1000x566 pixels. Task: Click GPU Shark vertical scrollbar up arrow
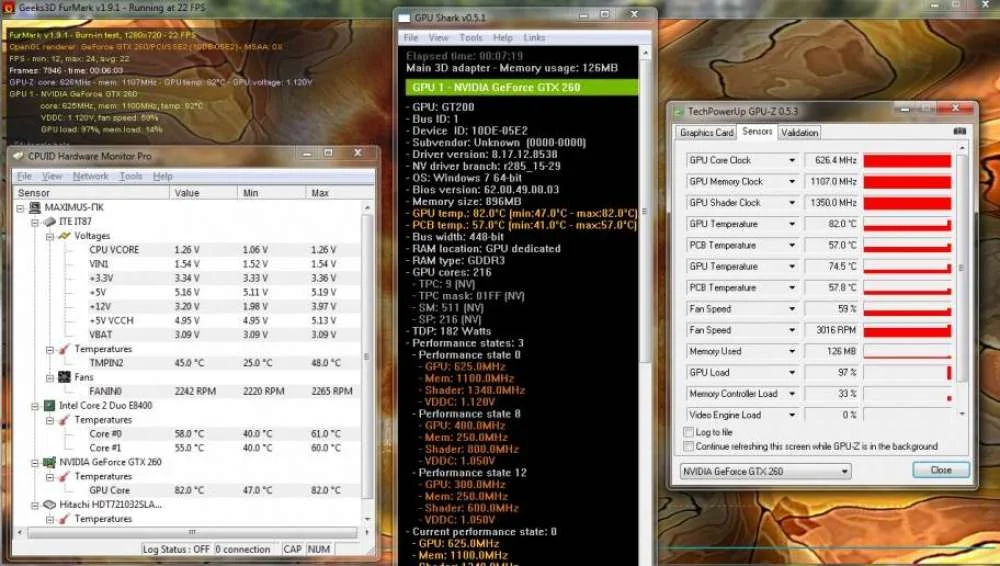tap(645, 53)
